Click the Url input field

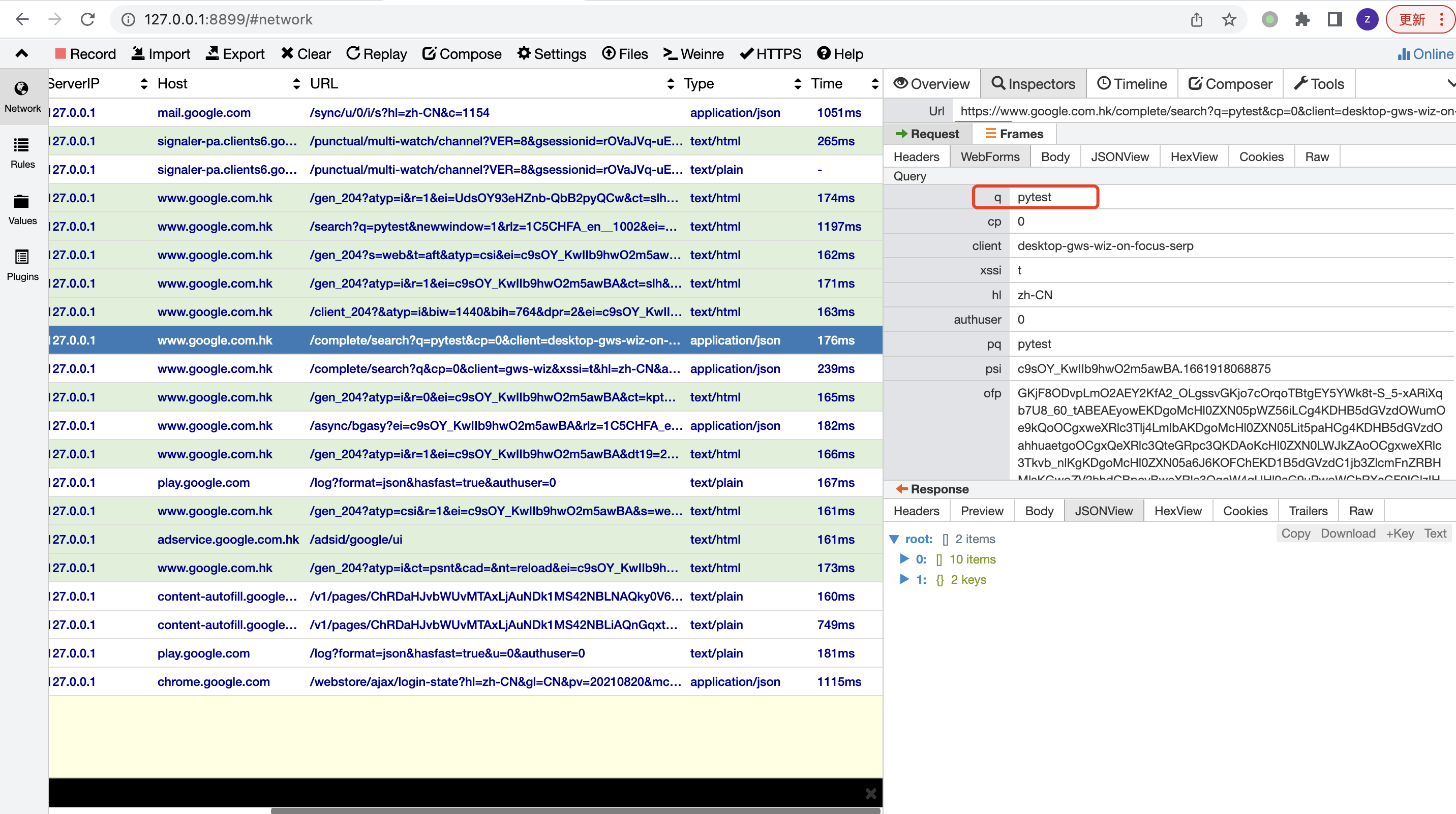click(1204, 111)
